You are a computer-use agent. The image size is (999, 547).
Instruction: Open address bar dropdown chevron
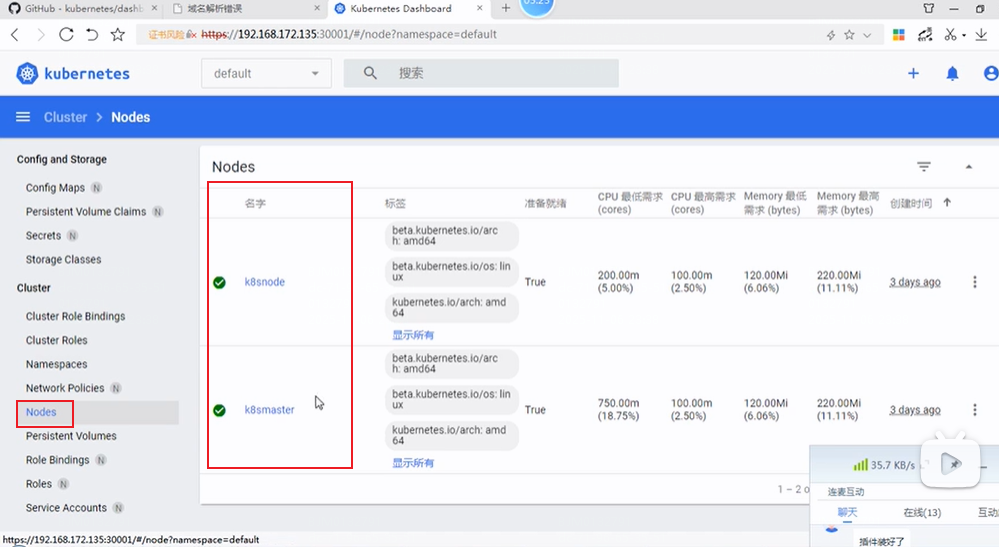point(867,36)
